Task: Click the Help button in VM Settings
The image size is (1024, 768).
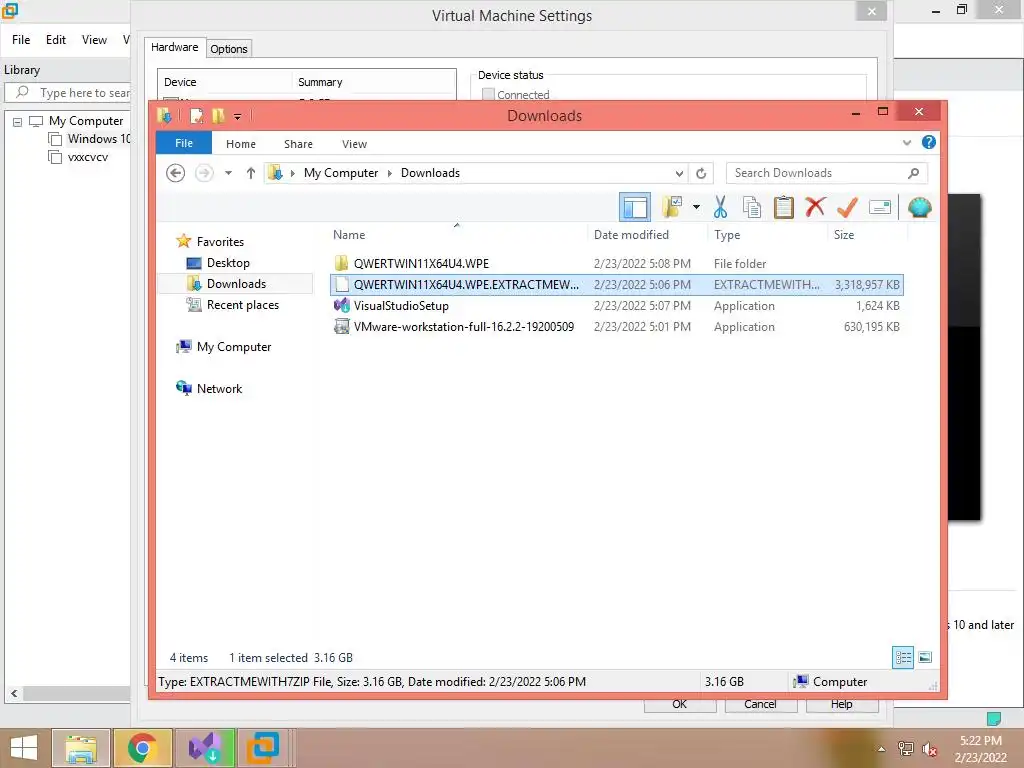Action: coord(841,705)
